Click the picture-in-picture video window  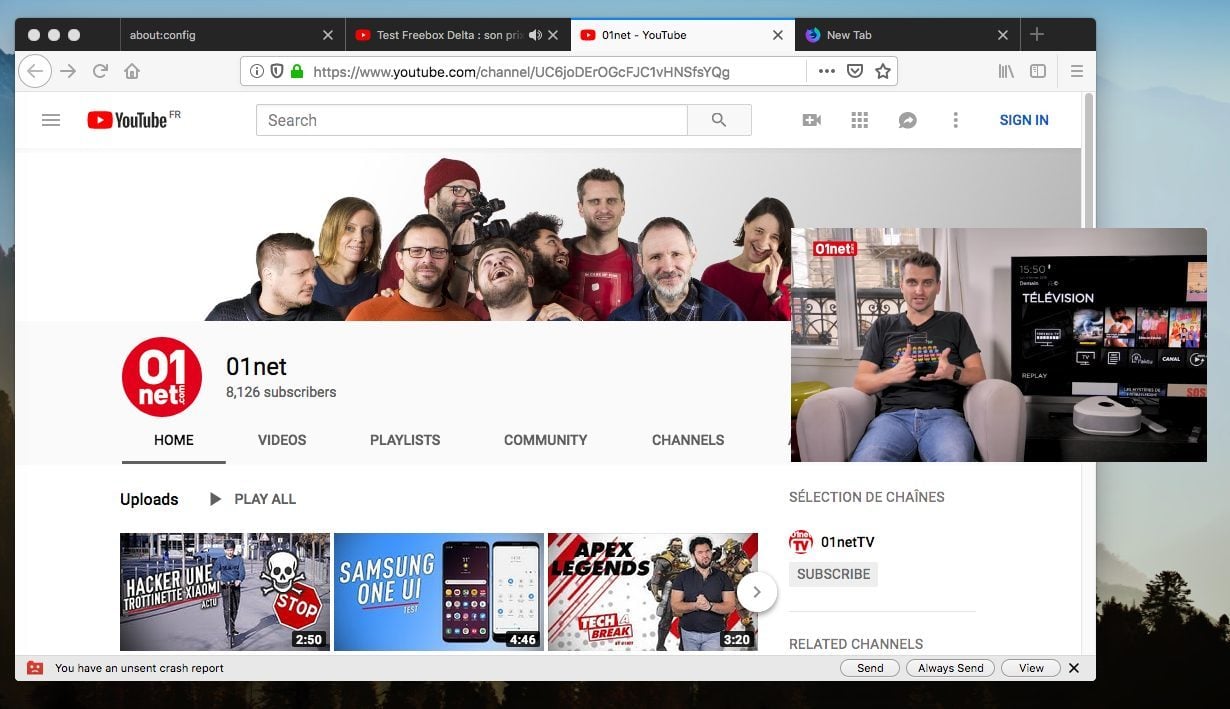[x=999, y=345]
